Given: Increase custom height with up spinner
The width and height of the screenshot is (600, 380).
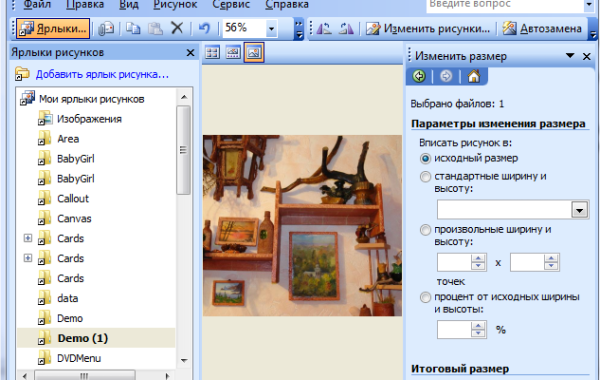Looking at the screenshot, I should click(551, 258).
